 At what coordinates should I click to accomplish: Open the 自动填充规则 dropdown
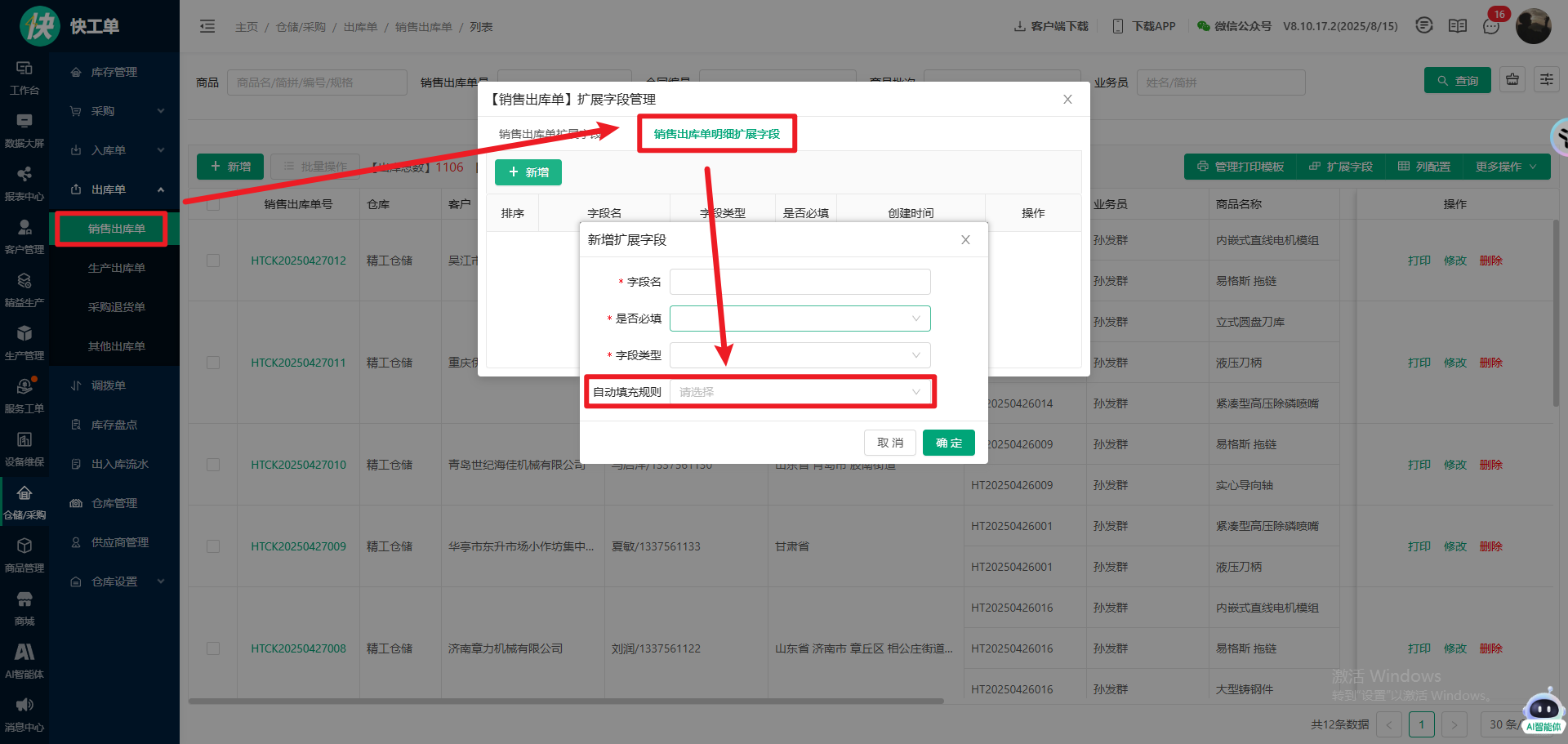[x=800, y=392]
